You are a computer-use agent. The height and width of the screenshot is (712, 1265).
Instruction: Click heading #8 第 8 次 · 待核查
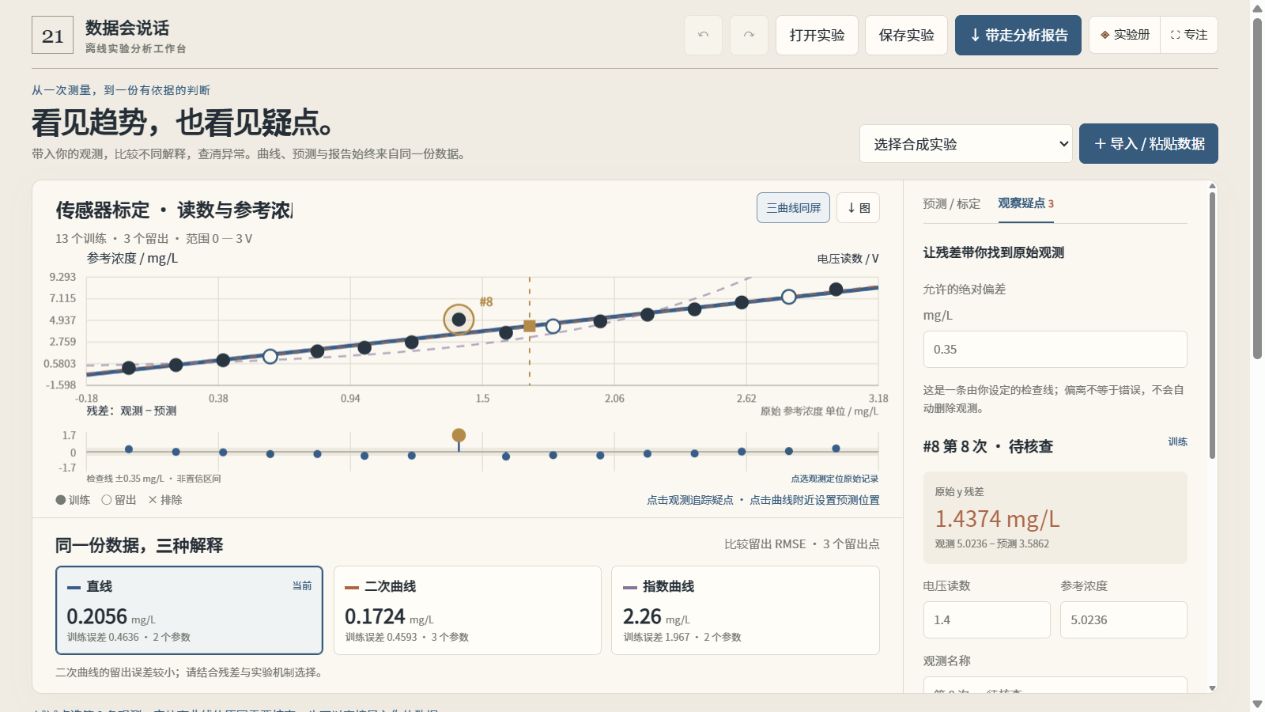click(988, 446)
